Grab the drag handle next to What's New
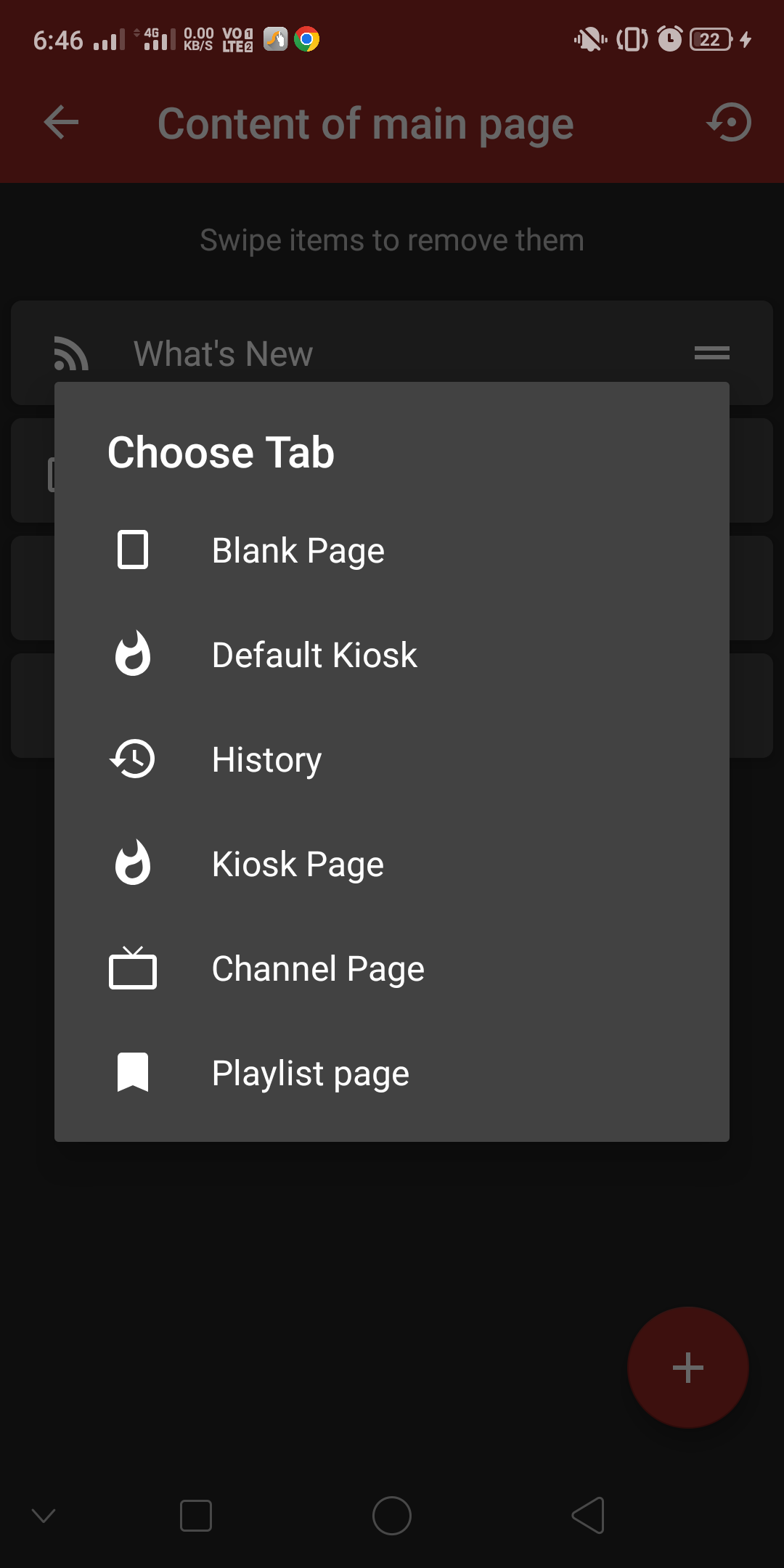This screenshot has height=1568, width=784. coord(711,352)
